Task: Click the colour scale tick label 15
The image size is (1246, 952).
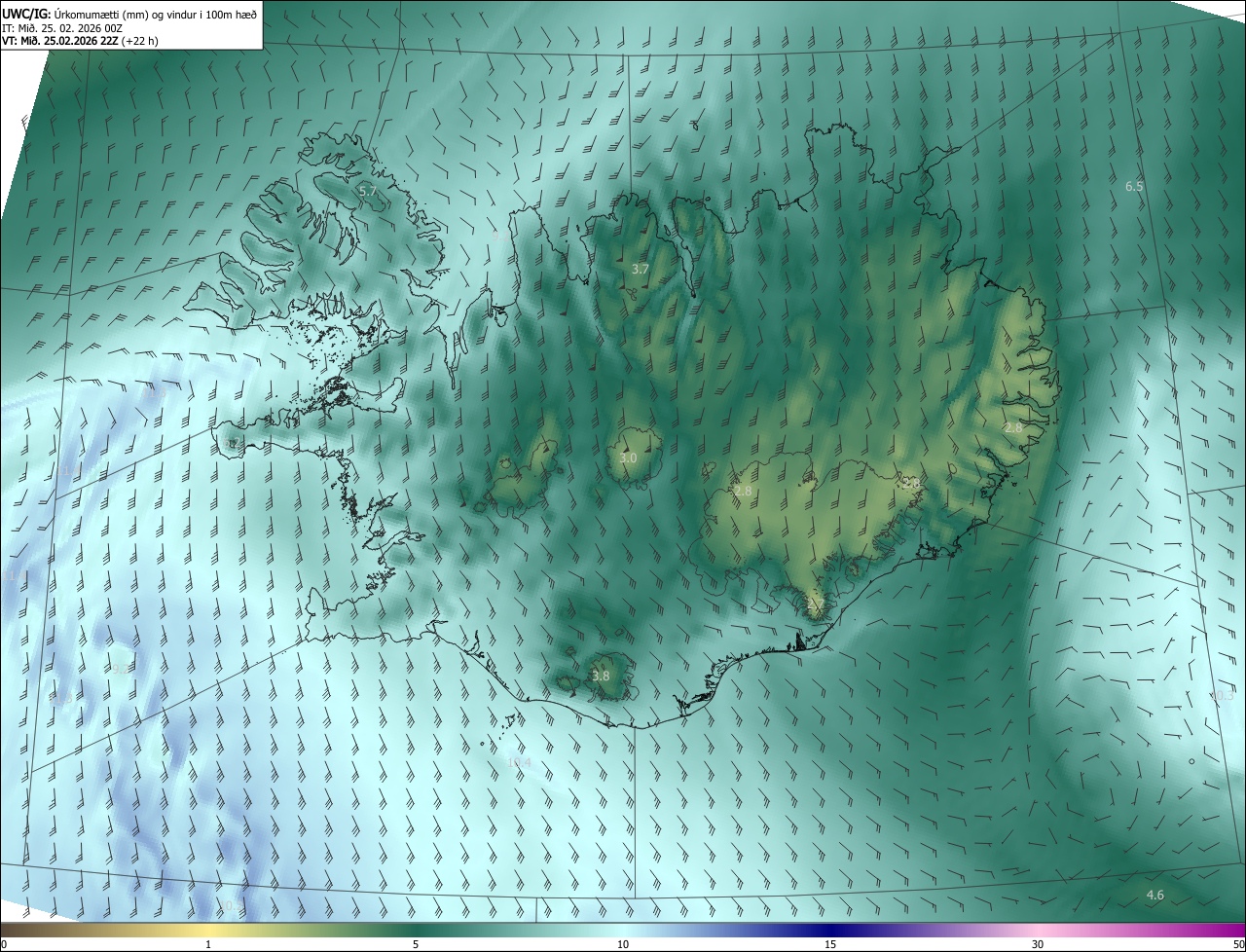Action: 830,944
